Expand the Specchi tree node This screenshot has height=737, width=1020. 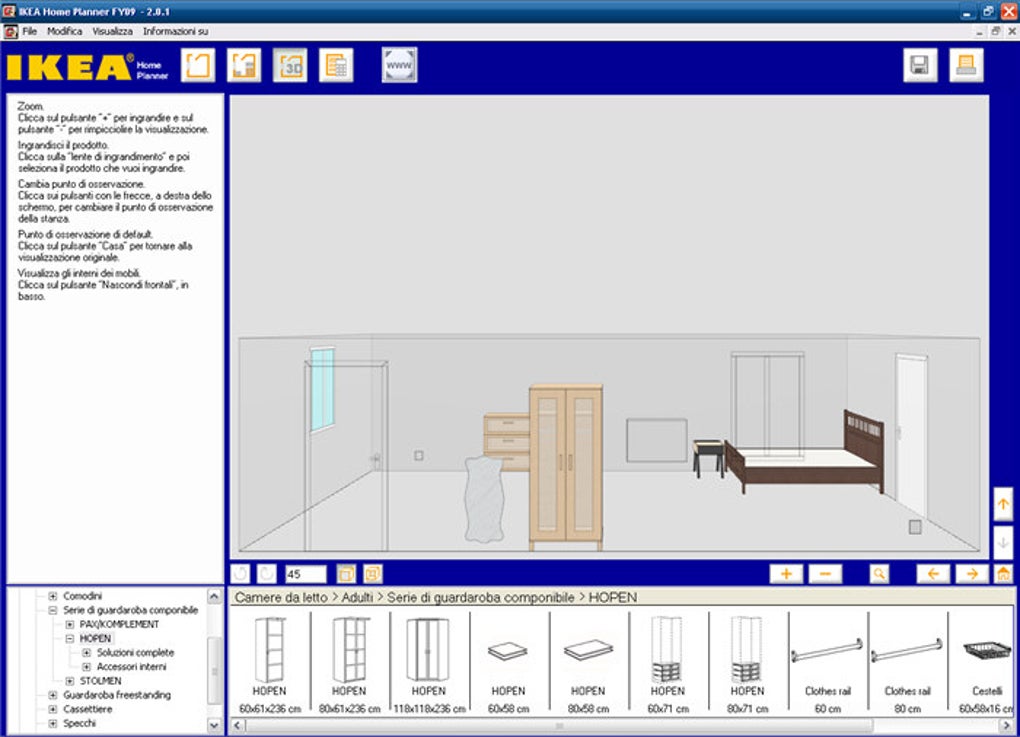pos(53,723)
